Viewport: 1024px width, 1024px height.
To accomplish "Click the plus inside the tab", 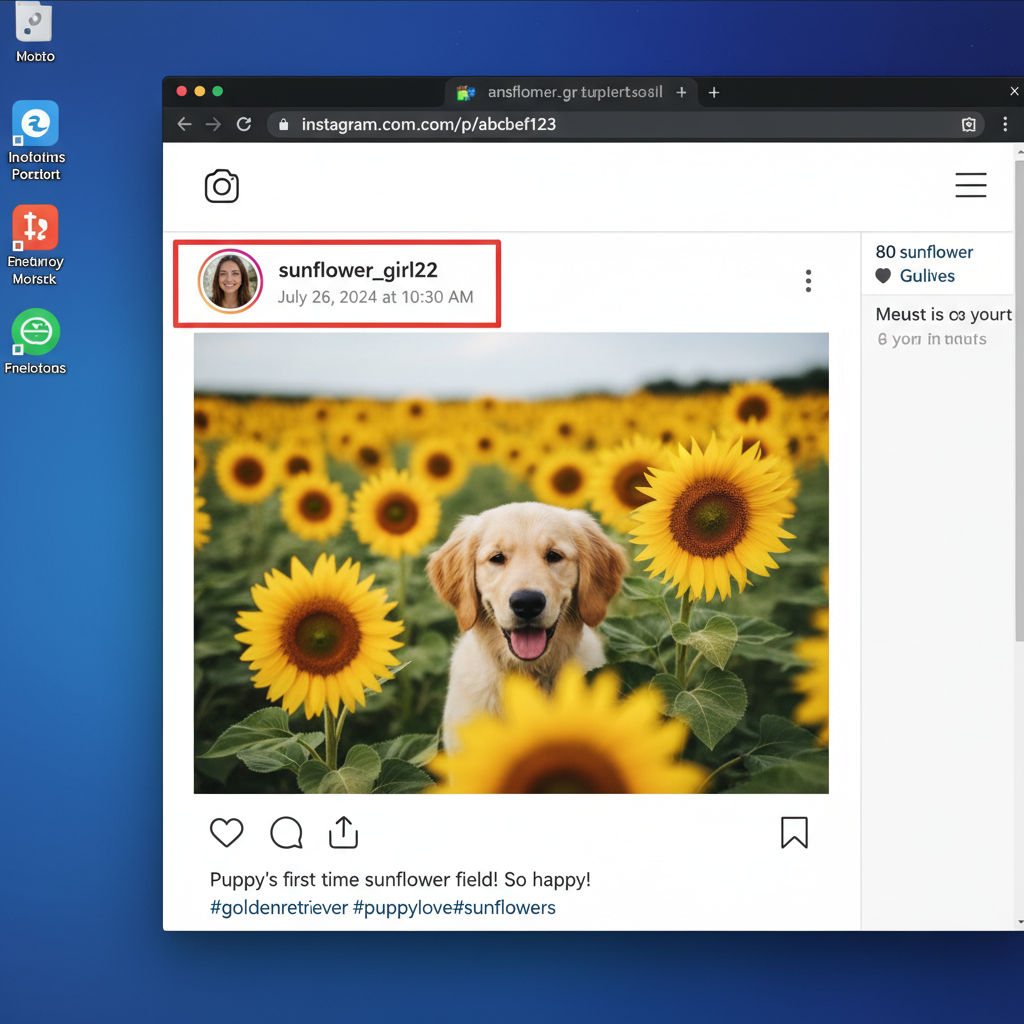I will click(x=681, y=93).
